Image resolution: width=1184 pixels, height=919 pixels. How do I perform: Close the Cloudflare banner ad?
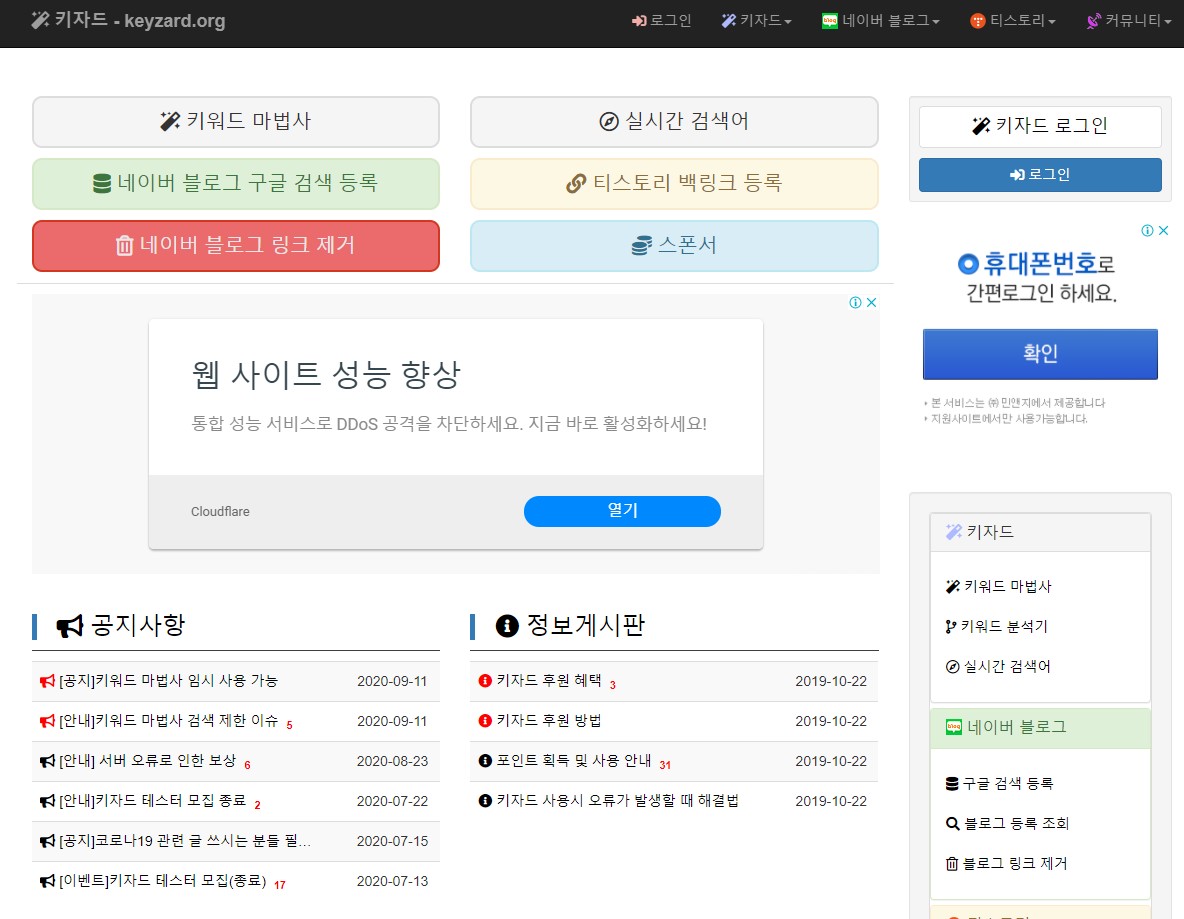click(871, 302)
